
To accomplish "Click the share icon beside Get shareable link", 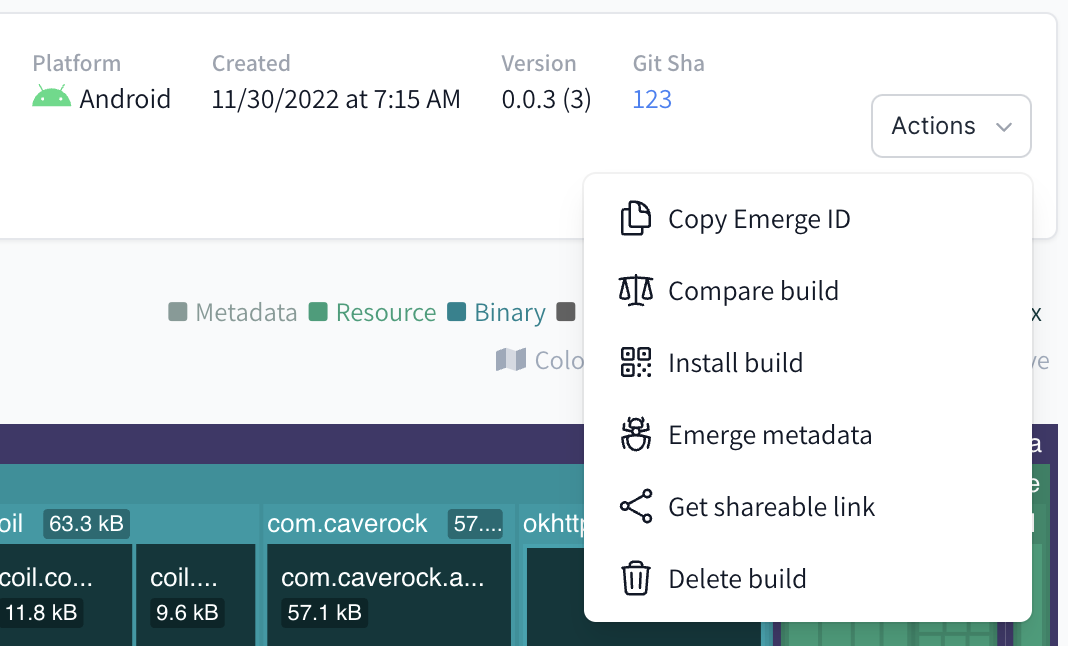I will tap(635, 506).
